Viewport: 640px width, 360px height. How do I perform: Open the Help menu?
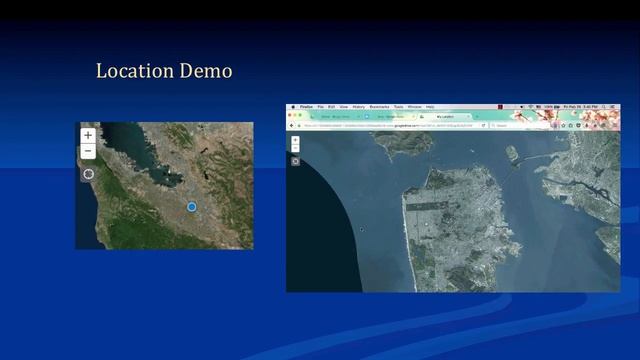coord(430,107)
